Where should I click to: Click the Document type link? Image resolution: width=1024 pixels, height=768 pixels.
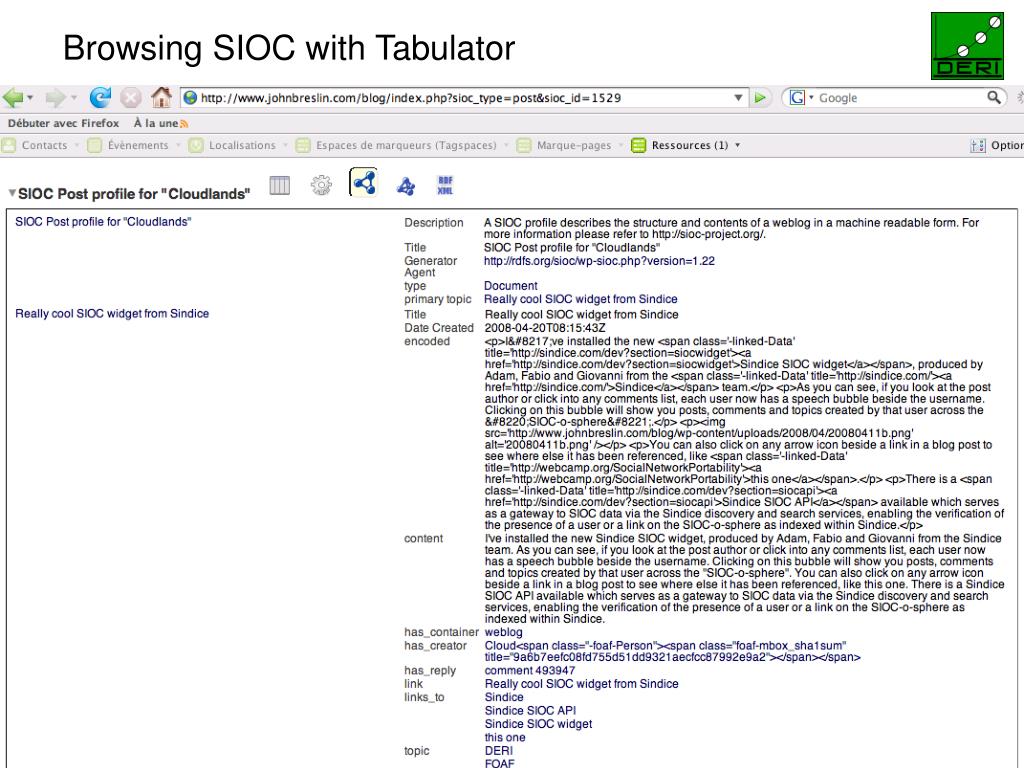pyautogui.click(x=510, y=286)
